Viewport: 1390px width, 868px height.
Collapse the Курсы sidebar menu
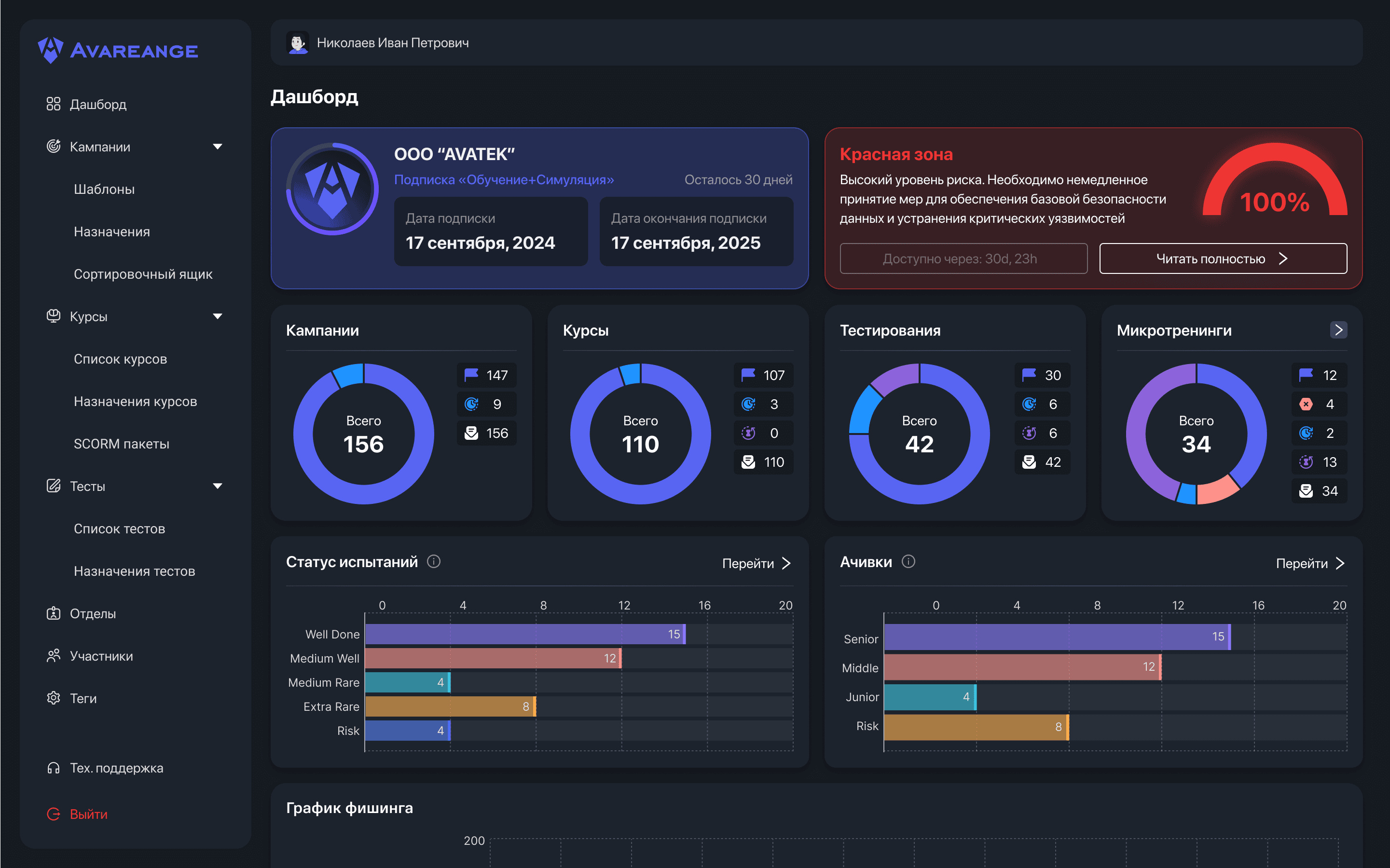(x=218, y=316)
